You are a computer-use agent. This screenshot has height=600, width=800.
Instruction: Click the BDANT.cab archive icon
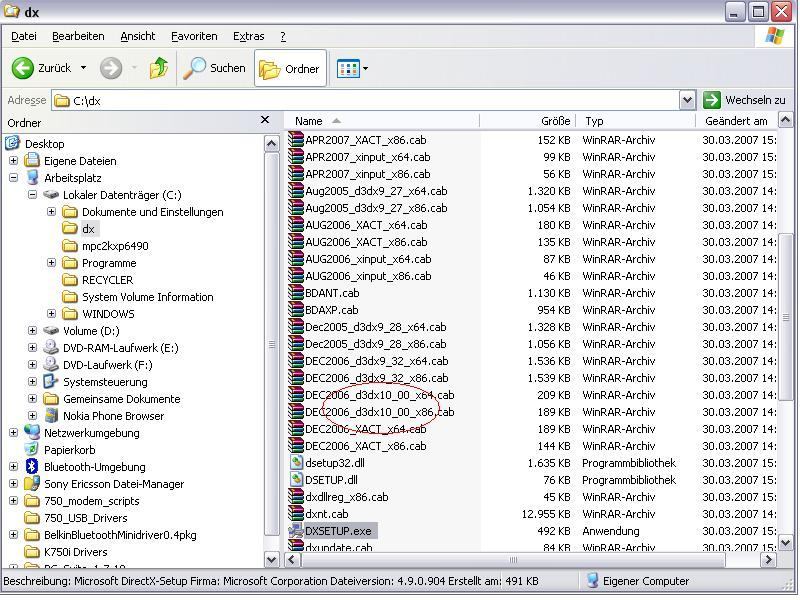pos(296,293)
